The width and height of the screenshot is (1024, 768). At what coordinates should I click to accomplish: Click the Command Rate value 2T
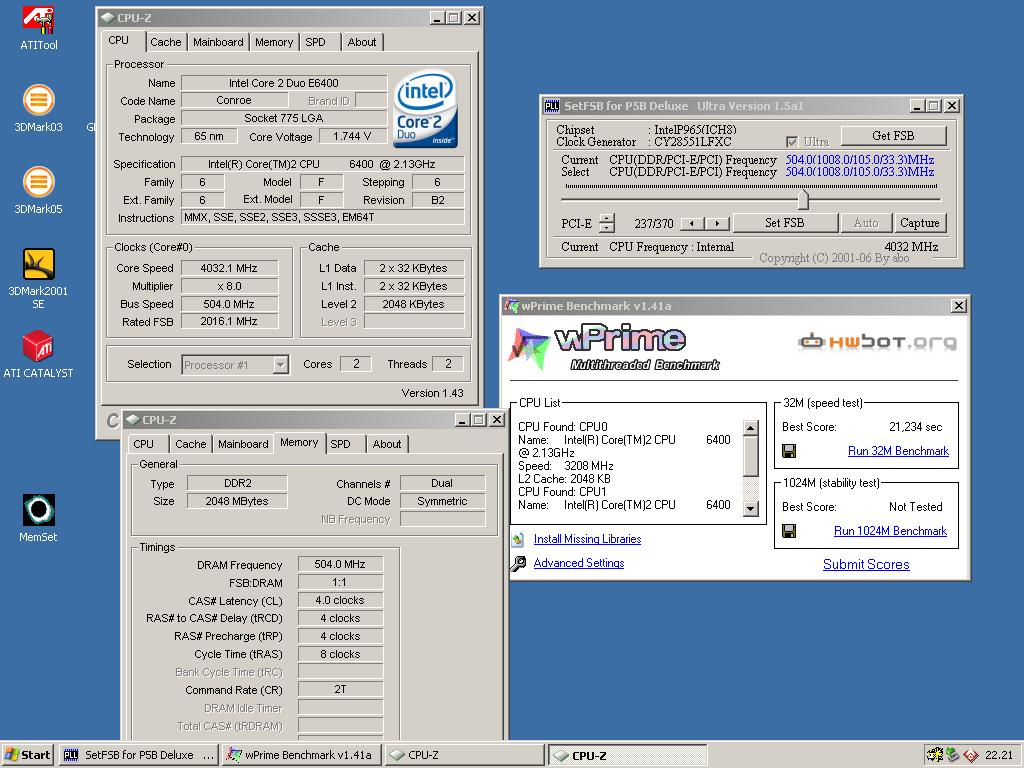tap(340, 690)
